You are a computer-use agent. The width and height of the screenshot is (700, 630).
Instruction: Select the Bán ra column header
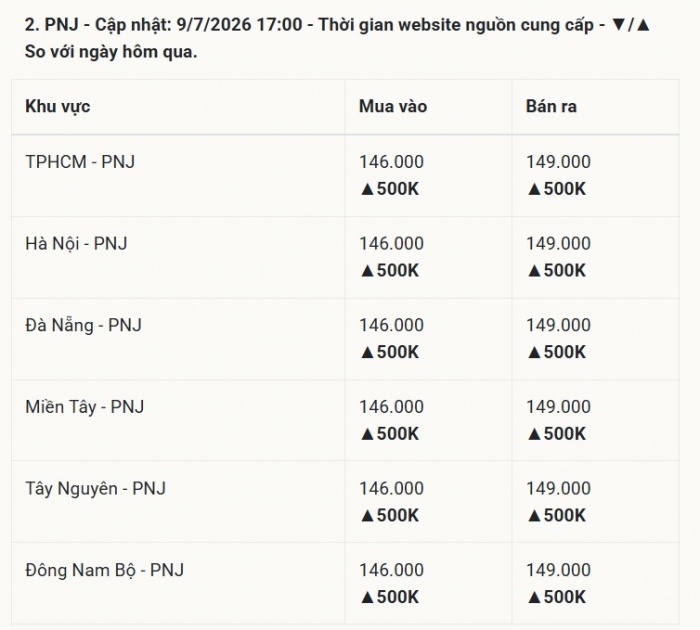coord(551,106)
